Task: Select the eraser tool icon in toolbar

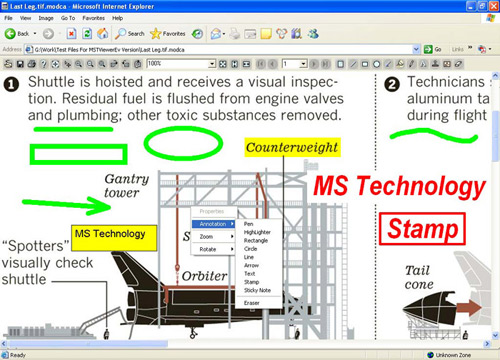Action: point(459,64)
